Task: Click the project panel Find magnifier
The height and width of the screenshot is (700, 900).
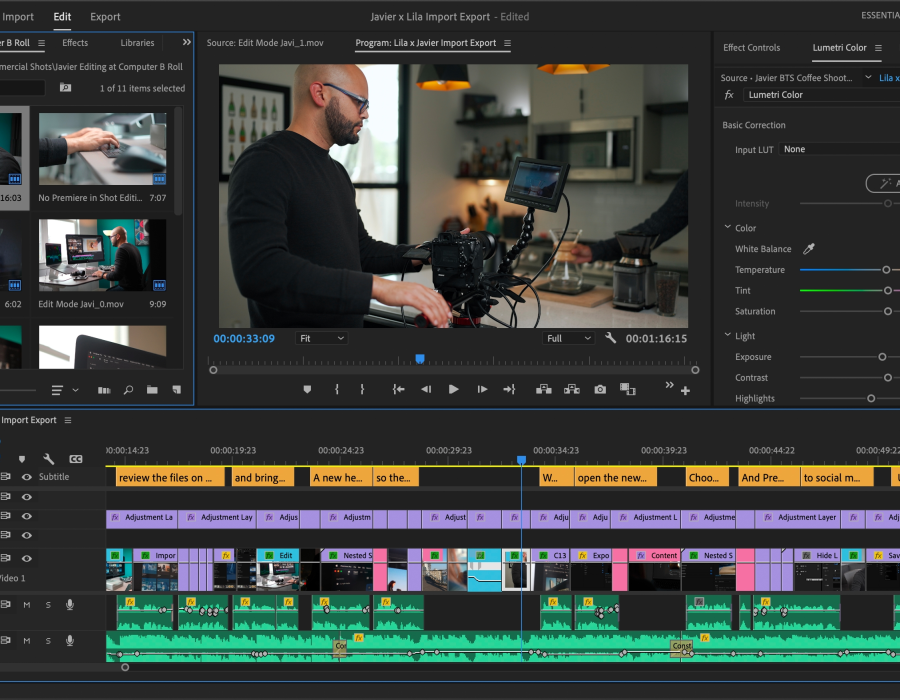Action: tap(129, 390)
